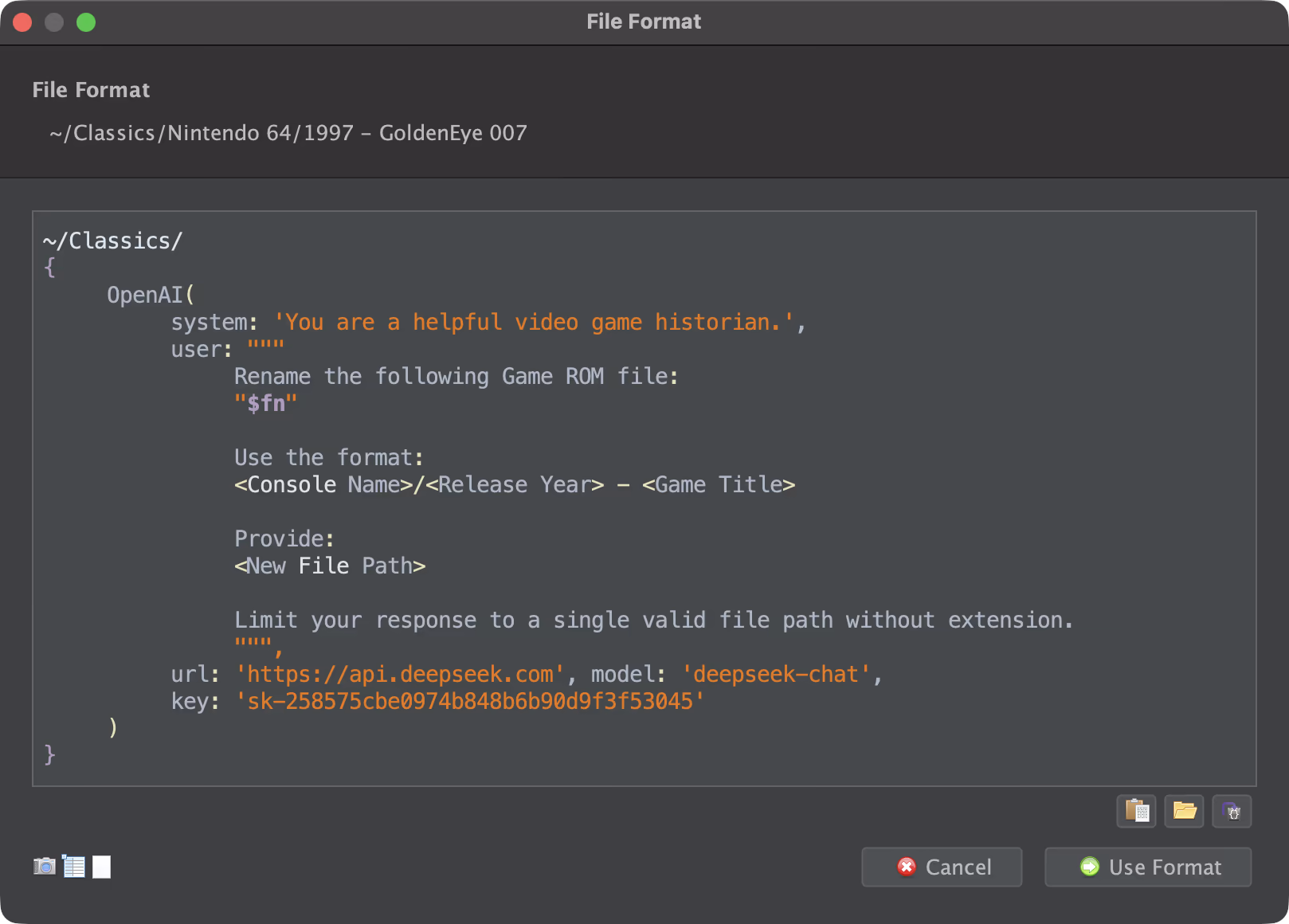Click the system prompt 'helpful video game historian' string
This screenshot has width=1289, height=924.
point(534,322)
